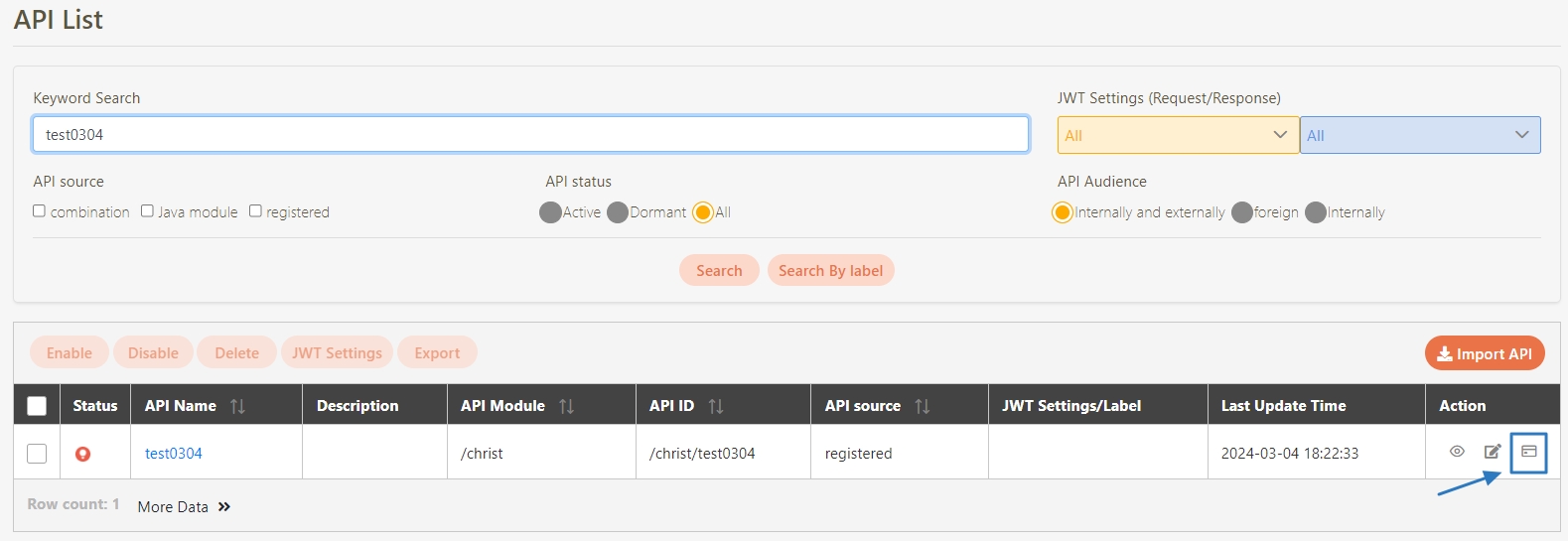Image resolution: width=1568 pixels, height=541 pixels.
Task: Check the Java module checkbox
Action: [147, 211]
